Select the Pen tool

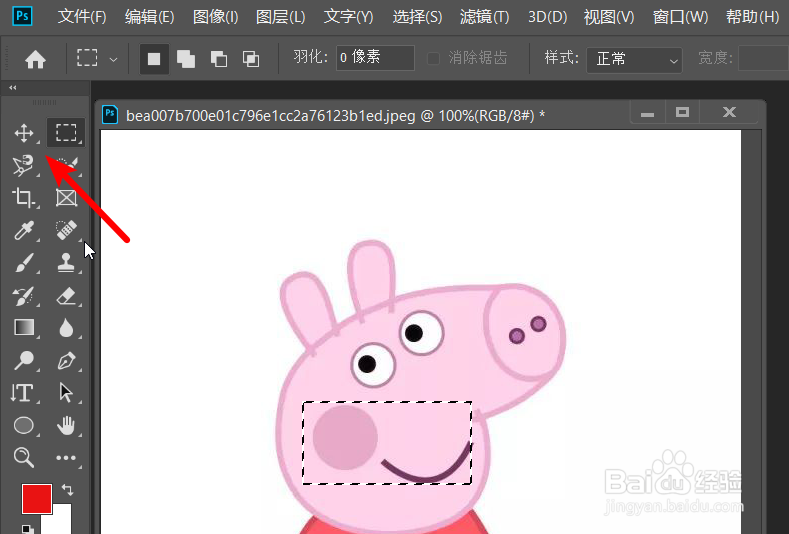pos(66,360)
